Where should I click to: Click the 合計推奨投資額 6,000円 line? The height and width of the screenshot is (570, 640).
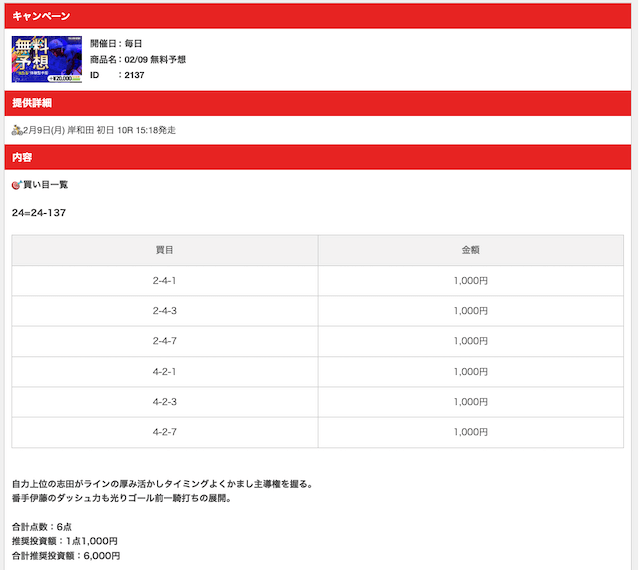(66, 556)
